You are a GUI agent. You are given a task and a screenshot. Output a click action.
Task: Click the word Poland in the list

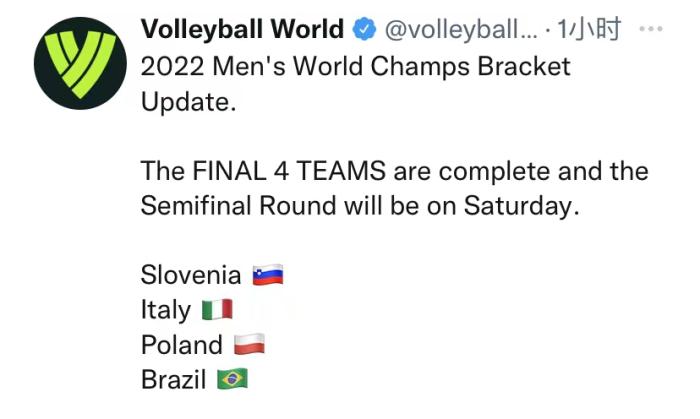pyautogui.click(x=182, y=345)
